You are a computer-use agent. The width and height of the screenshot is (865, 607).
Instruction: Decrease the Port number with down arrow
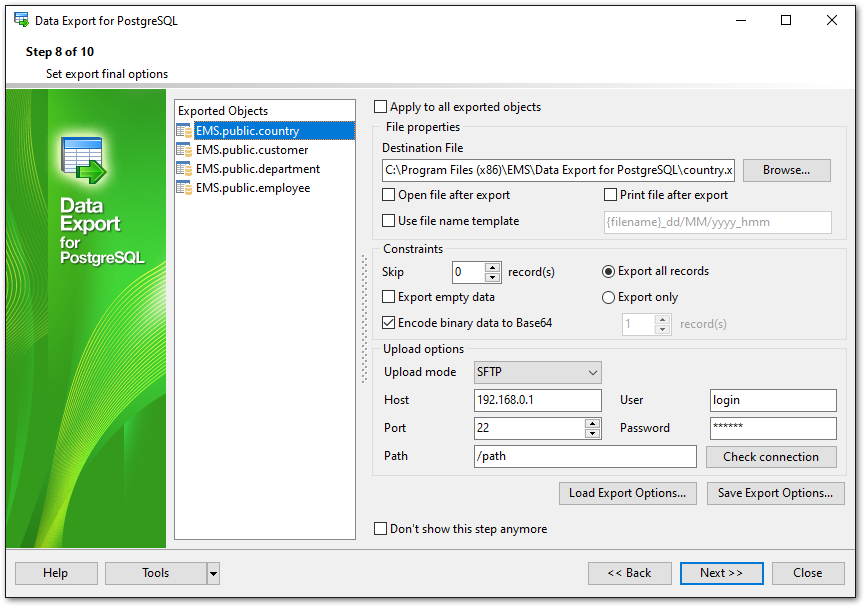pos(592,433)
